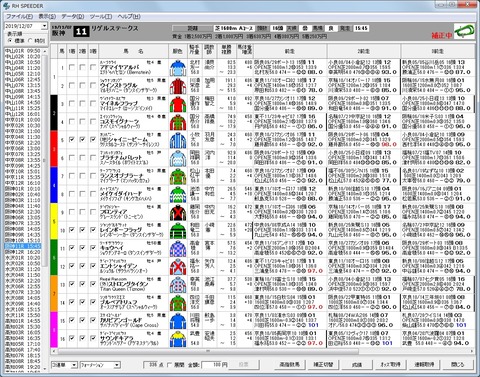Uncheck the 2着 box for horse 5
The width and height of the screenshot is (480, 377).
[x=82, y=140]
